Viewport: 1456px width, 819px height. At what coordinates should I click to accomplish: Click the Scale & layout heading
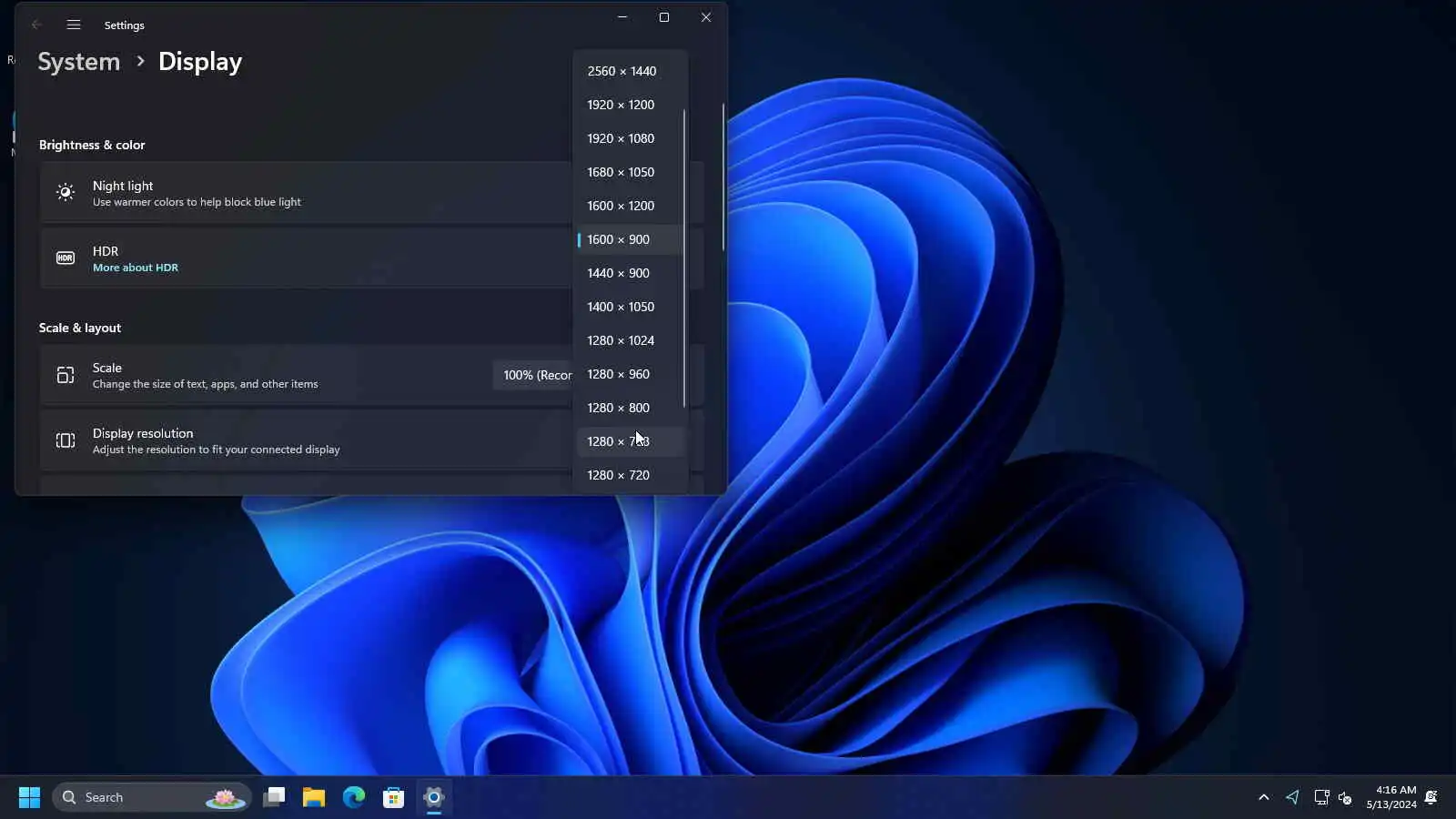80,328
